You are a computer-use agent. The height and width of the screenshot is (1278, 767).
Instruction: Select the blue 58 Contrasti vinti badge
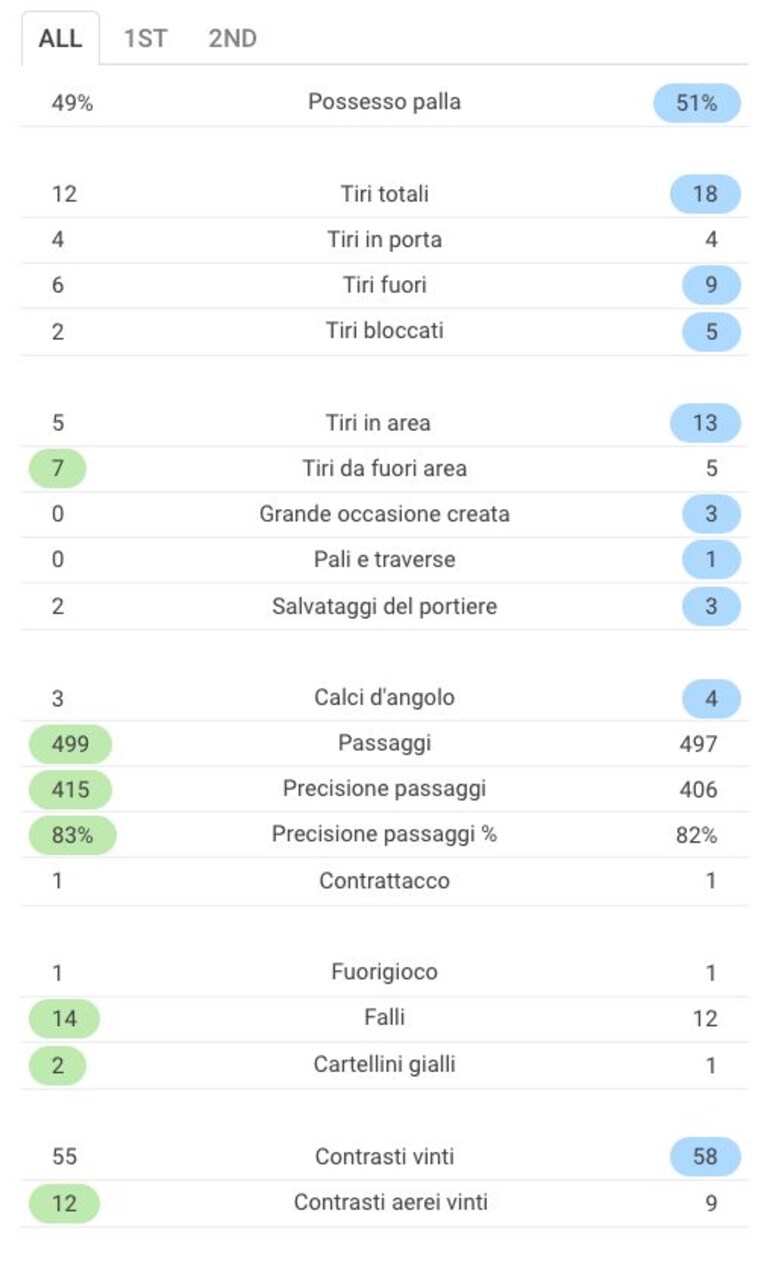(705, 1156)
